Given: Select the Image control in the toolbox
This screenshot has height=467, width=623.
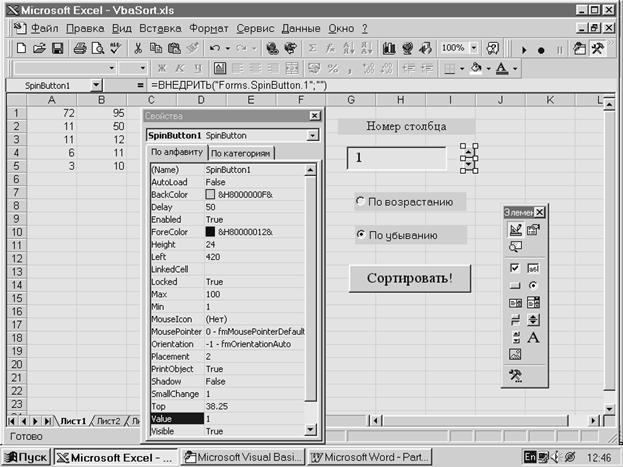Looking at the screenshot, I should [515, 354].
